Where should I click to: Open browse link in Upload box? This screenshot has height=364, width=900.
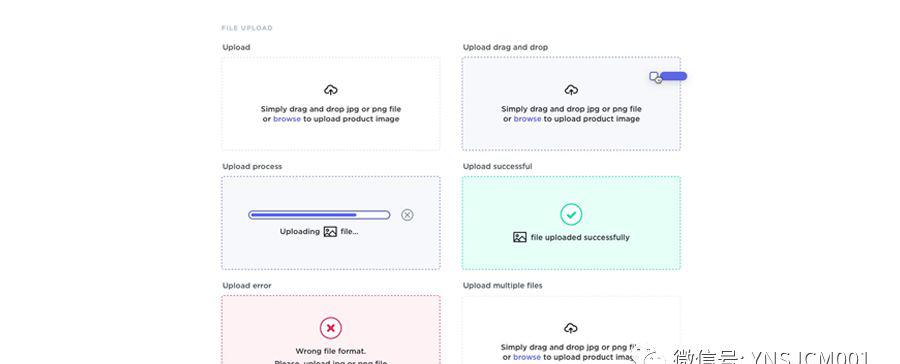(287, 119)
